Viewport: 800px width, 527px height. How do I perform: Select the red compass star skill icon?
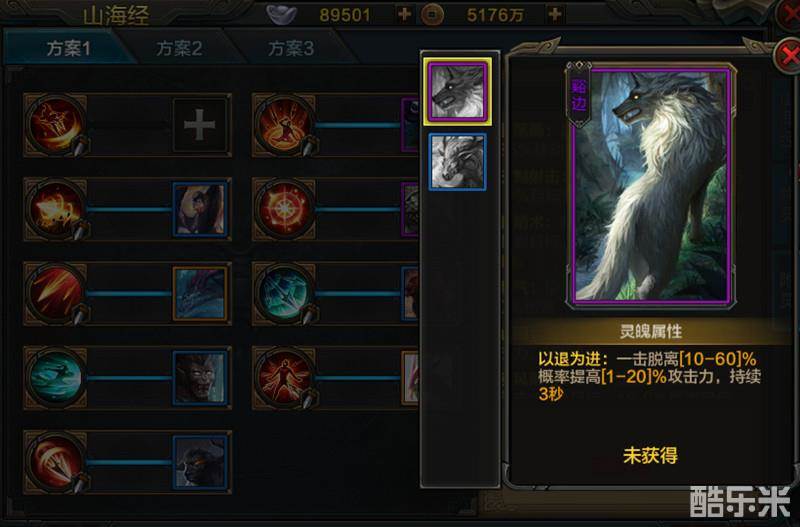(284, 209)
